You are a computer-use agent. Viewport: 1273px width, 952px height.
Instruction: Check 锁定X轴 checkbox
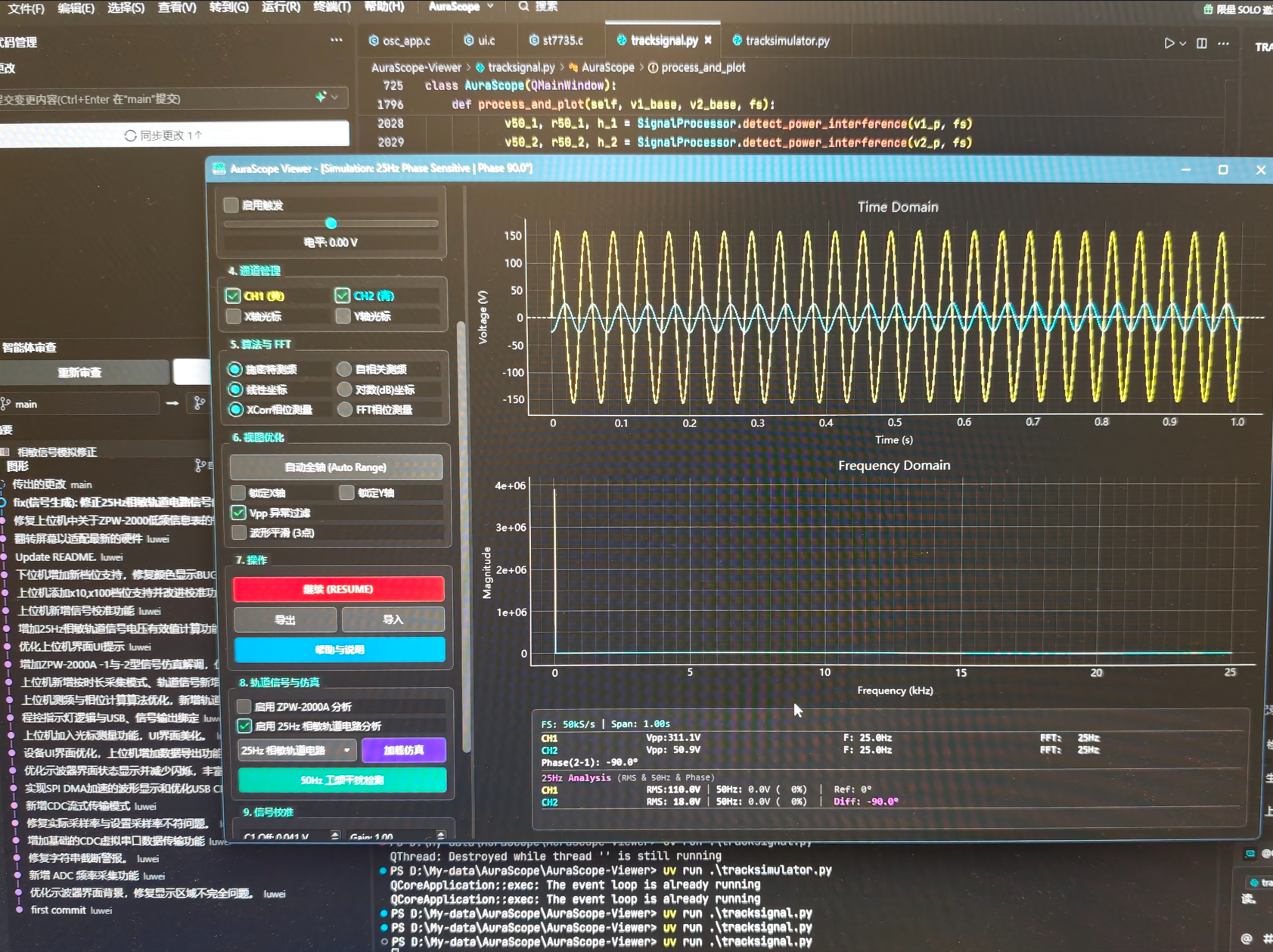point(238,493)
